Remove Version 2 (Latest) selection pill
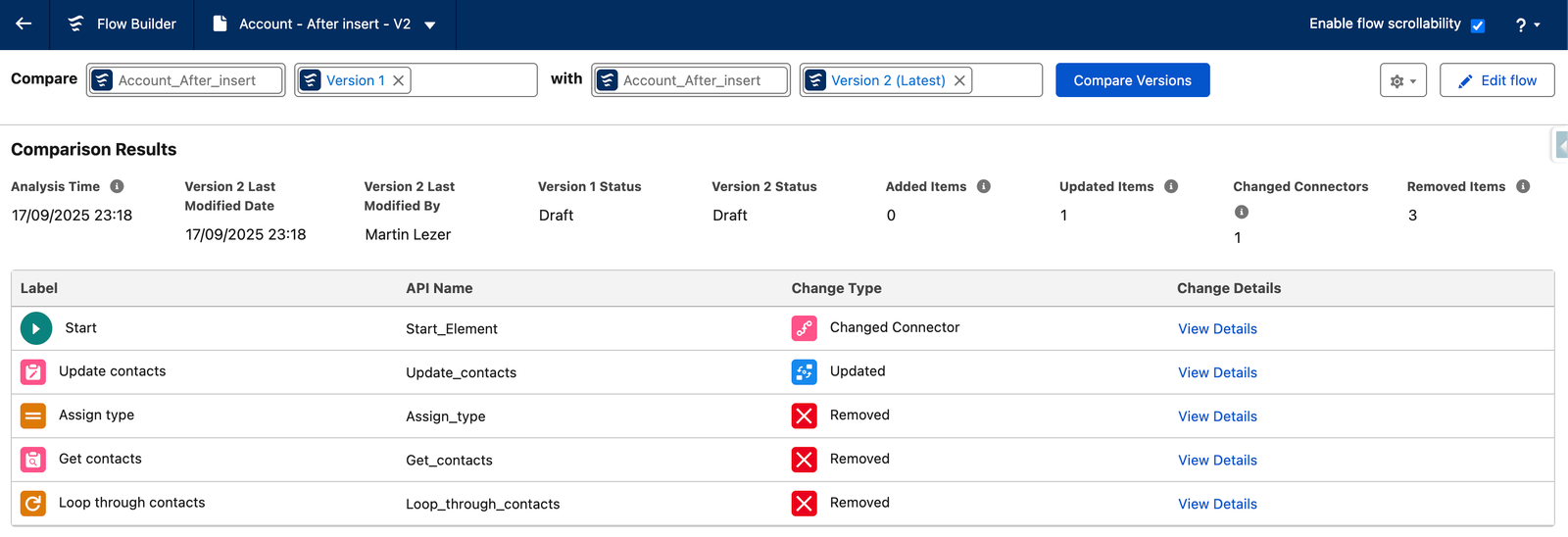Viewport: 1568px width, 537px height. coord(959,80)
